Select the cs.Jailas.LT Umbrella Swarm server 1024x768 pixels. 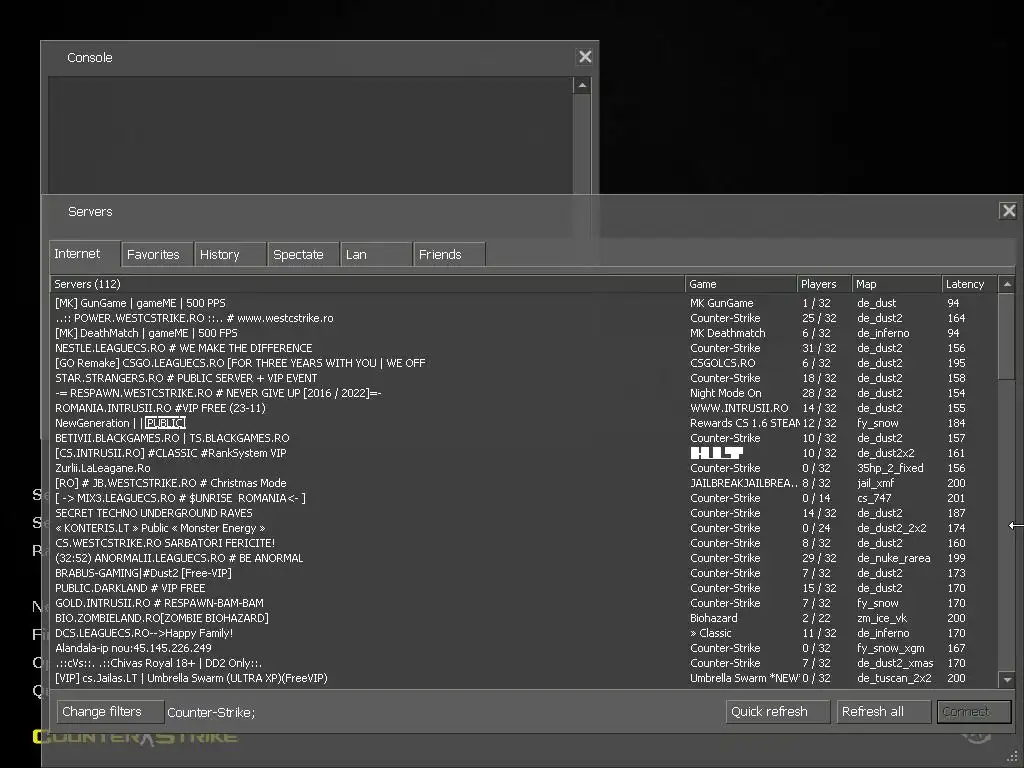524,679
